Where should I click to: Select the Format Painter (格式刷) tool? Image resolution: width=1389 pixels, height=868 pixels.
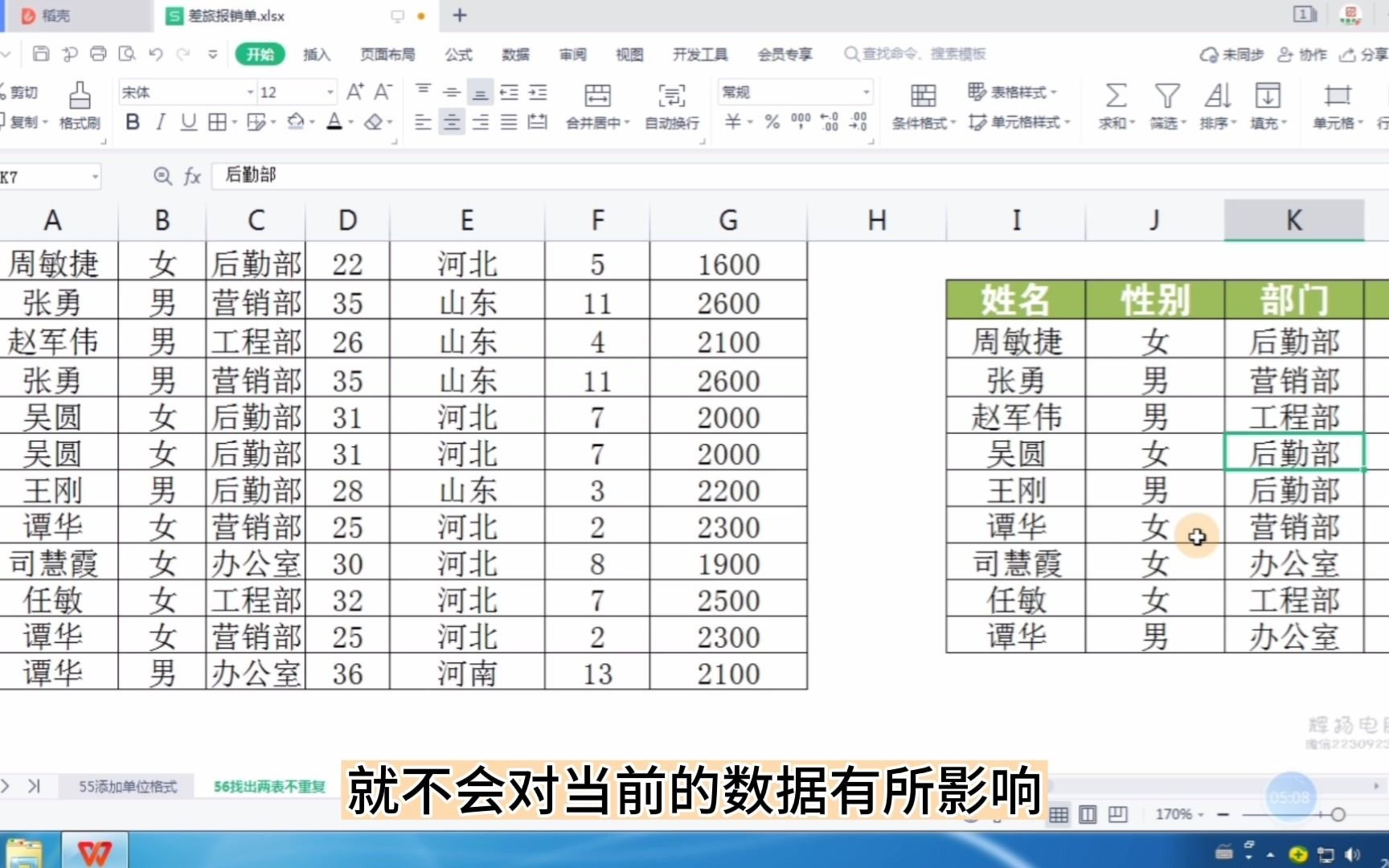(79, 105)
